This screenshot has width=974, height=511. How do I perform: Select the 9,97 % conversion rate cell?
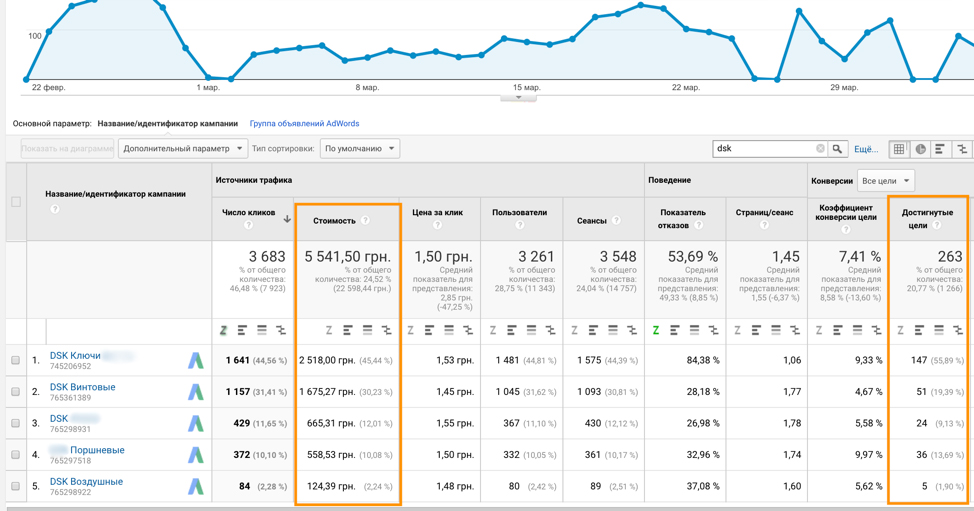[868, 454]
